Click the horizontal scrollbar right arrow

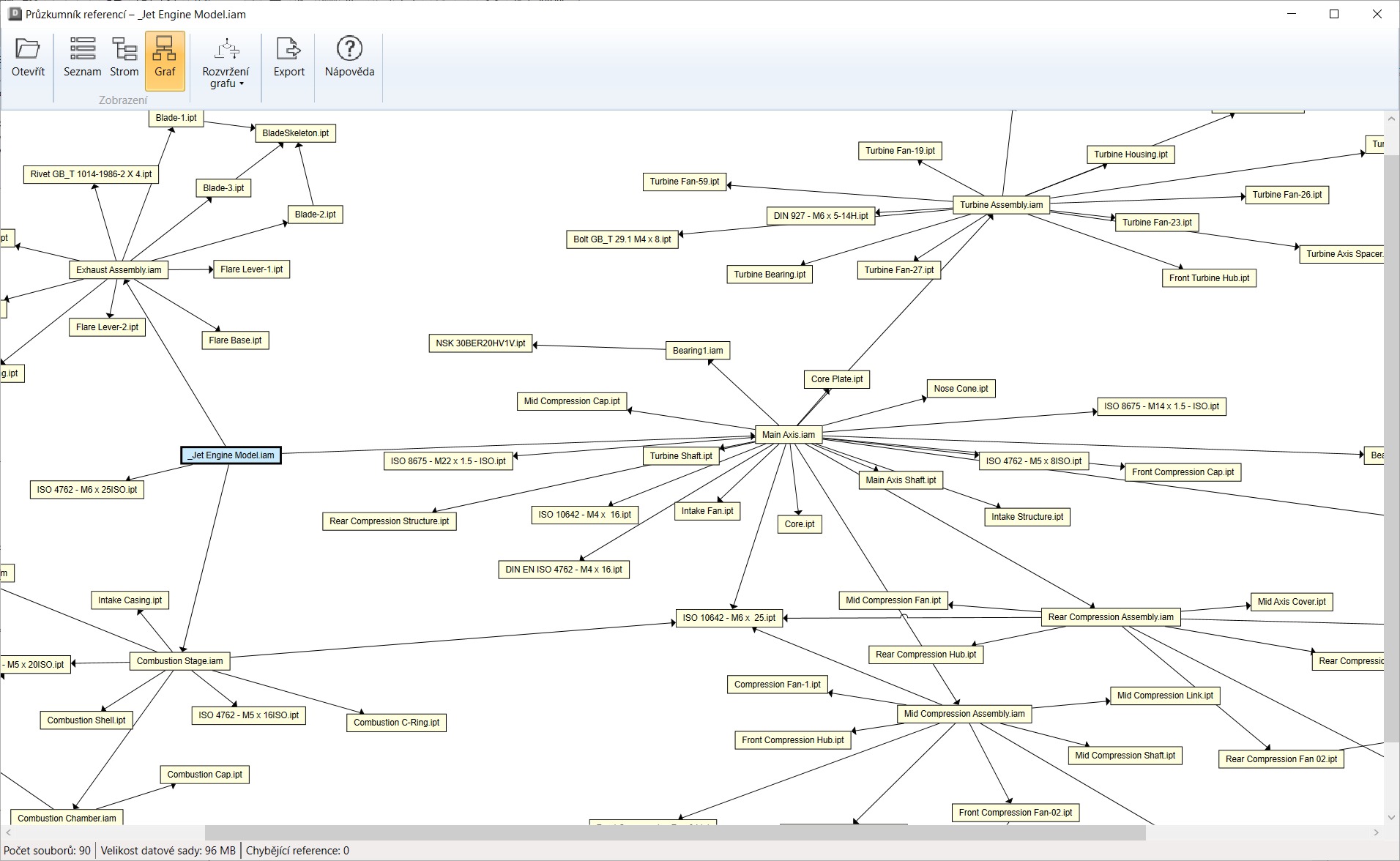(x=1376, y=832)
